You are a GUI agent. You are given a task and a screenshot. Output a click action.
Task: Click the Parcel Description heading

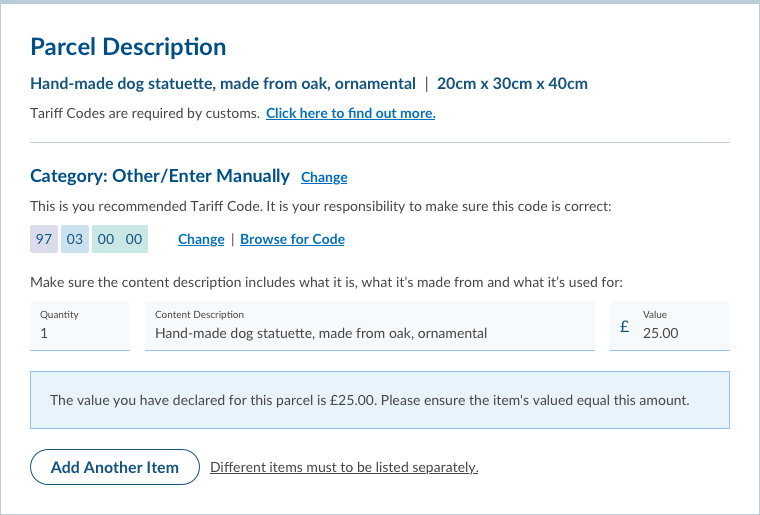click(128, 46)
